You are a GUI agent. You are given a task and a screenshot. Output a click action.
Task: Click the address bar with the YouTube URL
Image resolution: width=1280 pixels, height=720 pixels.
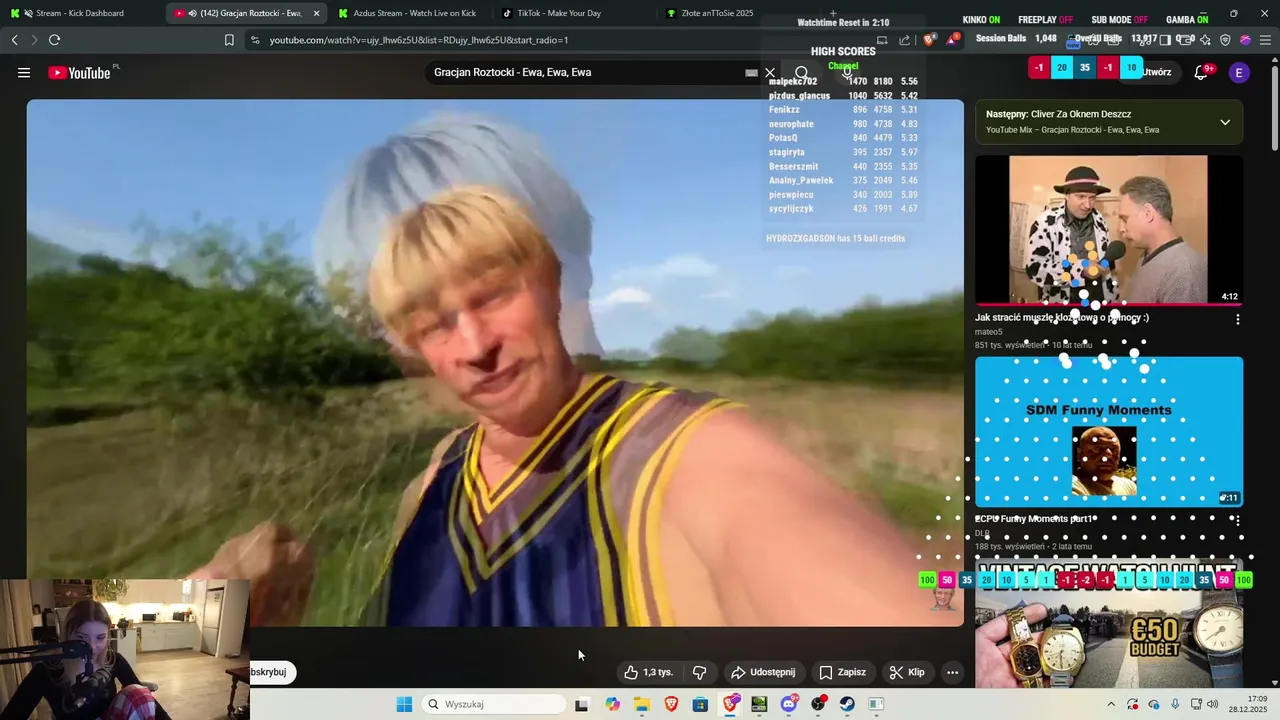560,40
